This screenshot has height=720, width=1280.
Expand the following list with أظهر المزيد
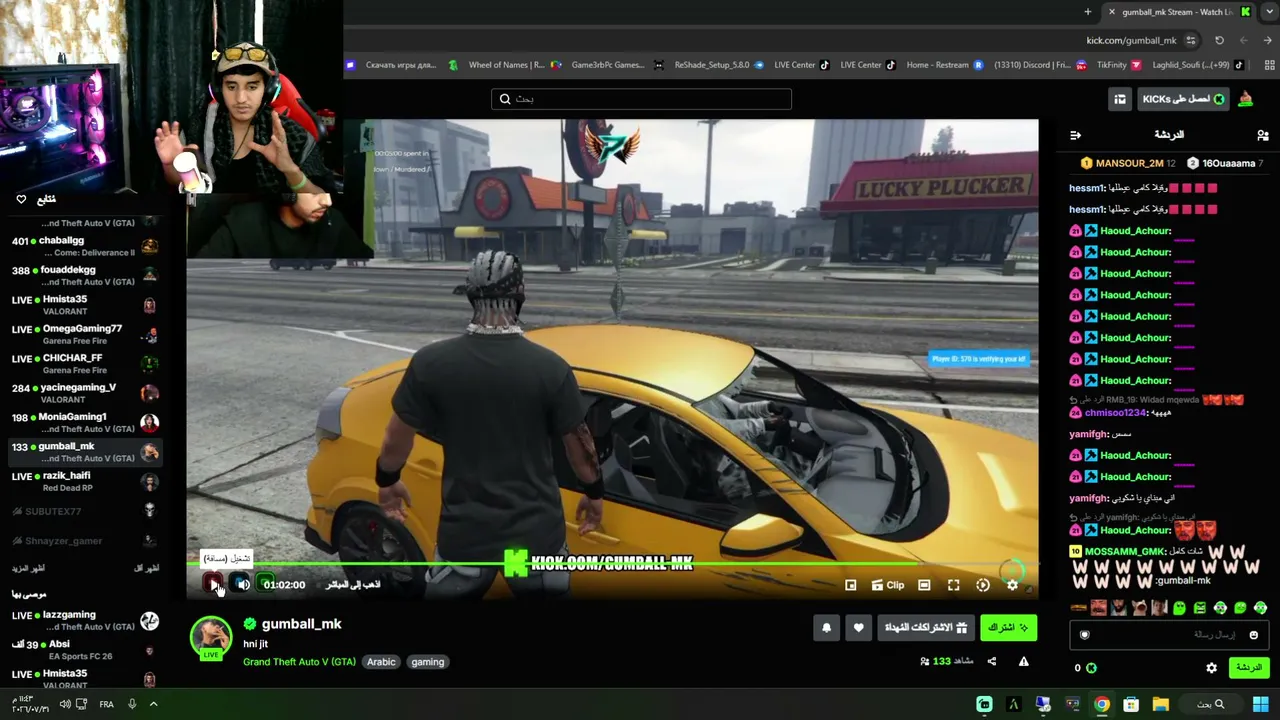click(28, 568)
